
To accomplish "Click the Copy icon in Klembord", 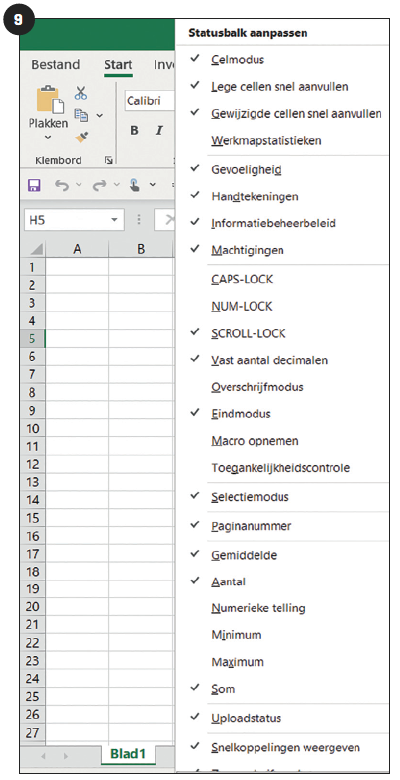I will pos(81,115).
